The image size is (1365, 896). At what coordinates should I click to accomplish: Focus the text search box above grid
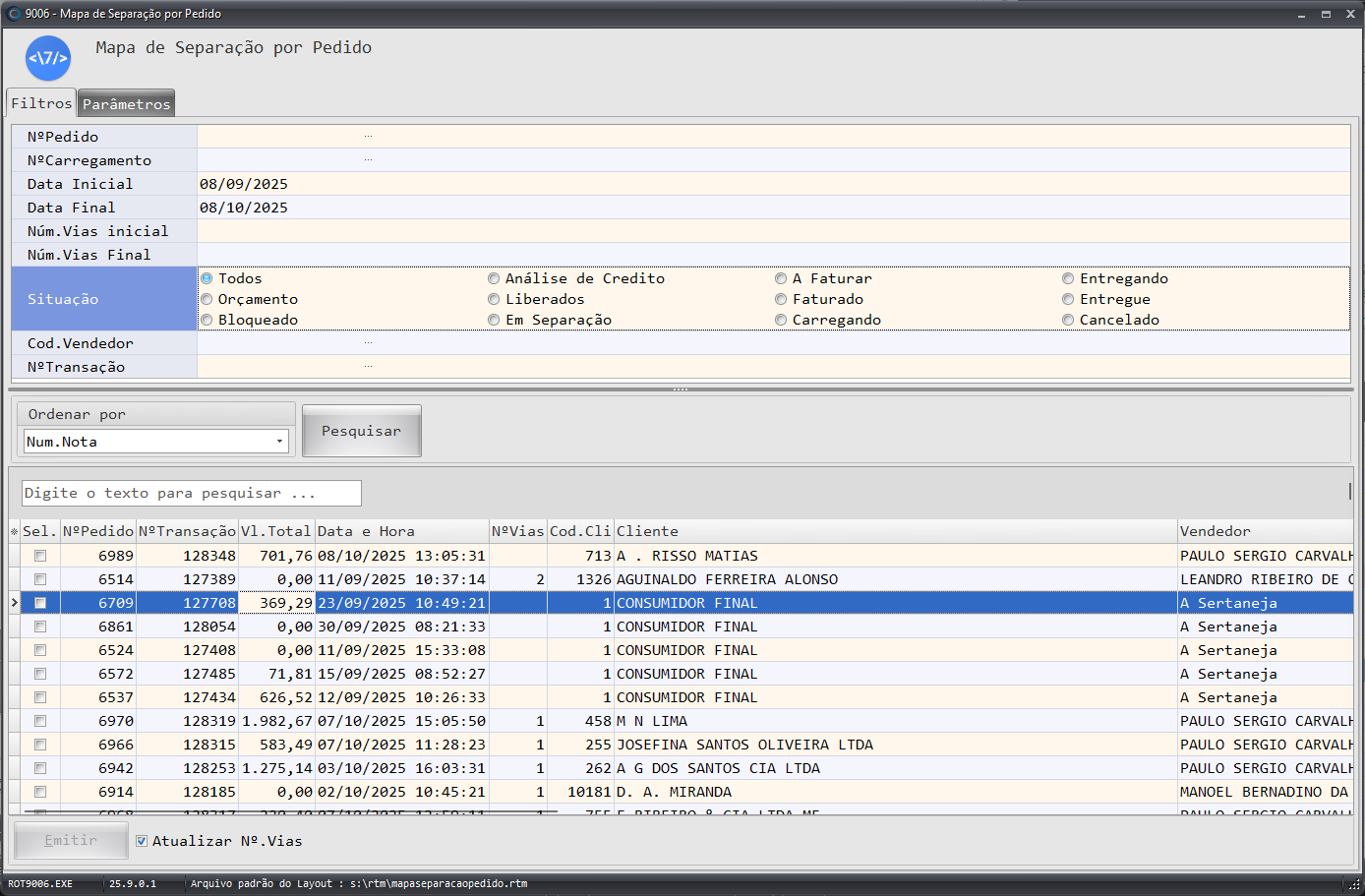coord(192,493)
